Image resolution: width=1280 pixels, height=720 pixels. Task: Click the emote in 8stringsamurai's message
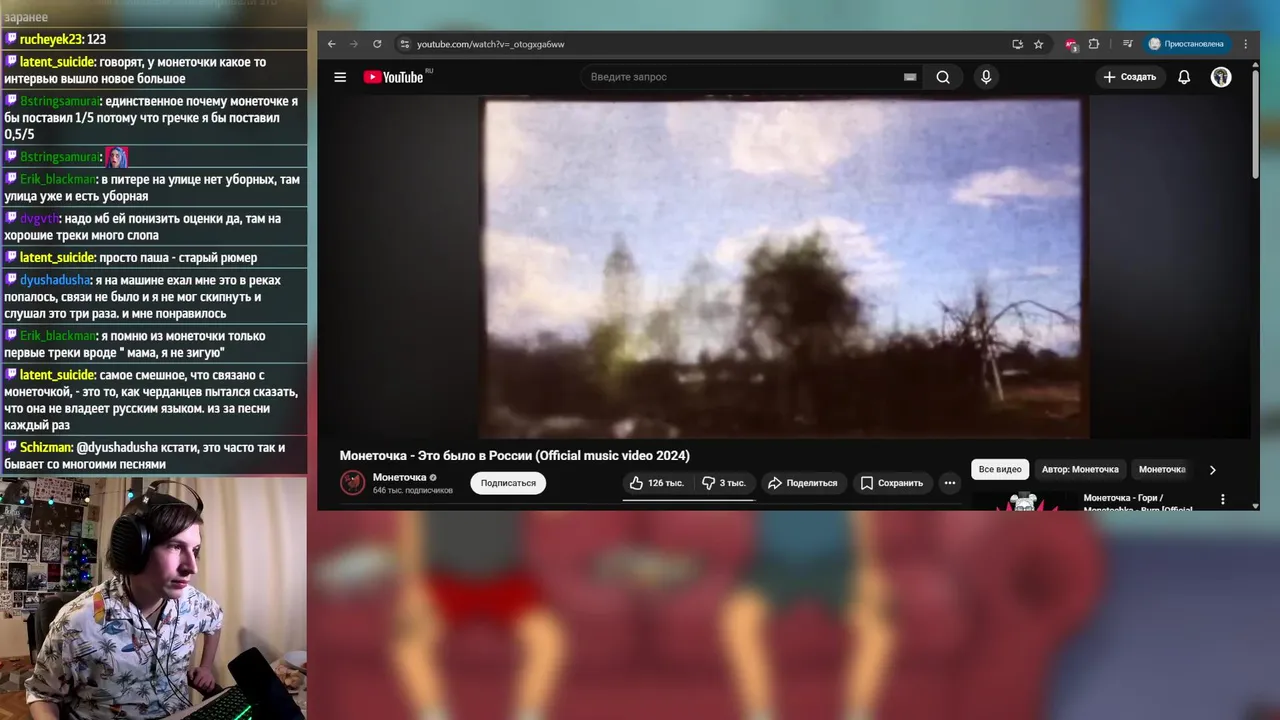click(117, 157)
